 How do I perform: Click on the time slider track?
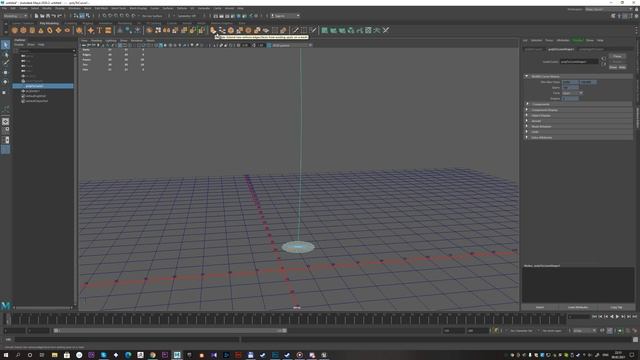click(286, 319)
